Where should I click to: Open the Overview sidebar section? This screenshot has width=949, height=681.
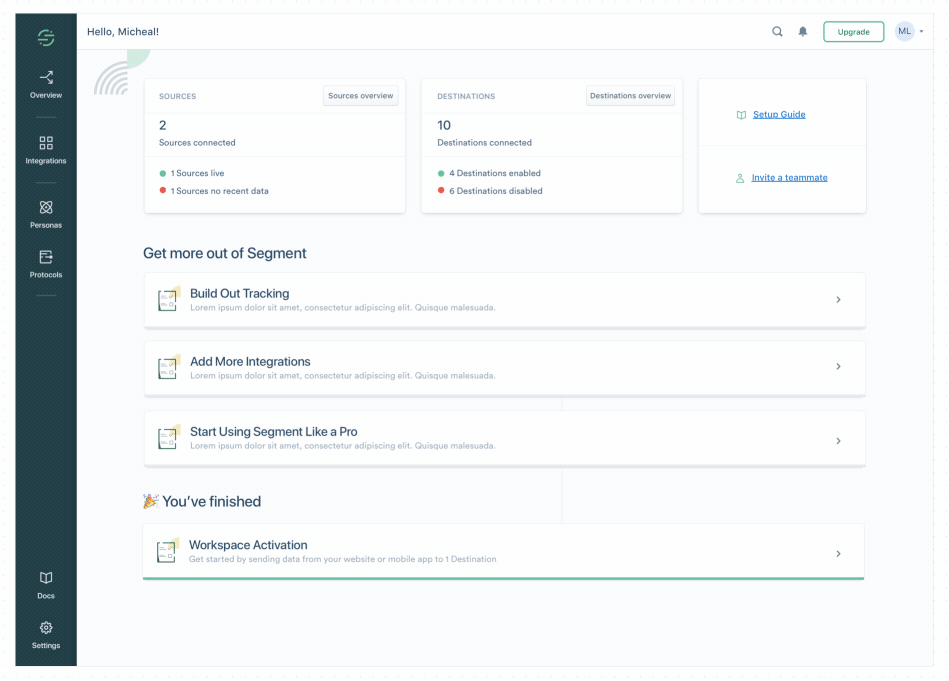46,85
